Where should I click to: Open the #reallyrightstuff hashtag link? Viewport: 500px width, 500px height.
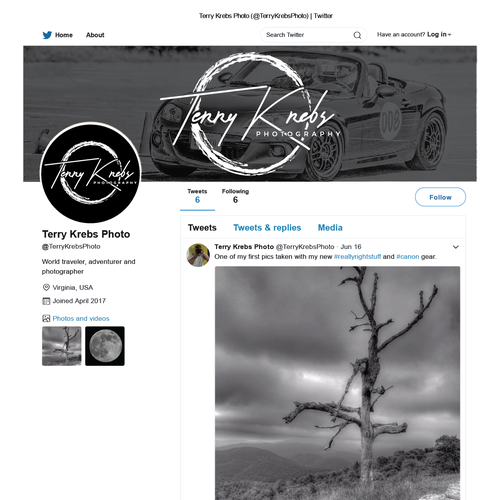[x=357, y=257]
